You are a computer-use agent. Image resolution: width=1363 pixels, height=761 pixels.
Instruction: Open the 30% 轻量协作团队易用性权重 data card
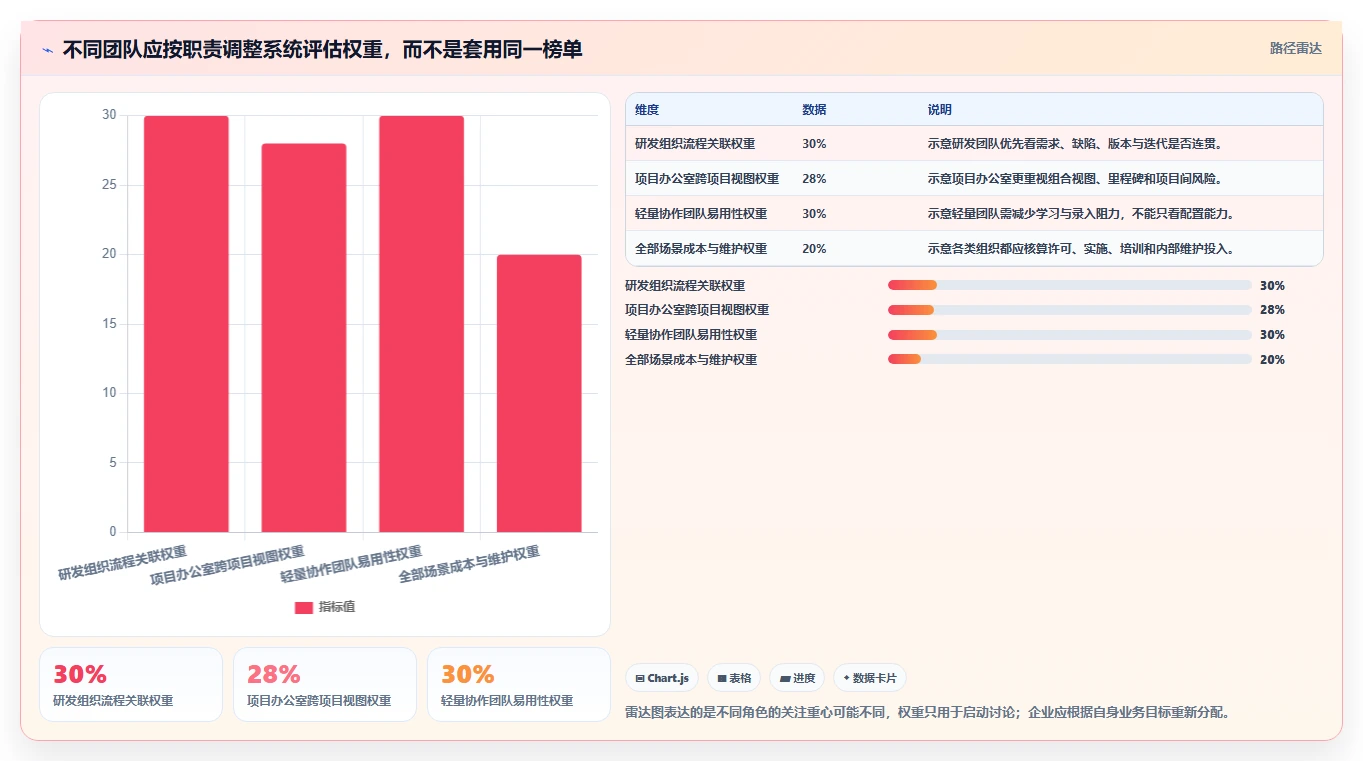(519, 685)
